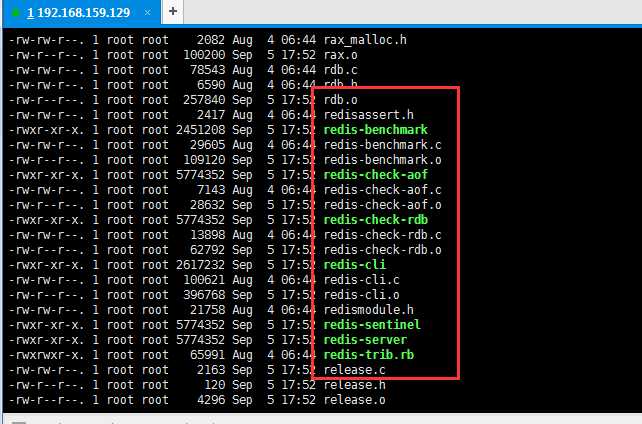Click file size 100200 of rax.o
This screenshot has width=642, height=424.
click(204, 55)
